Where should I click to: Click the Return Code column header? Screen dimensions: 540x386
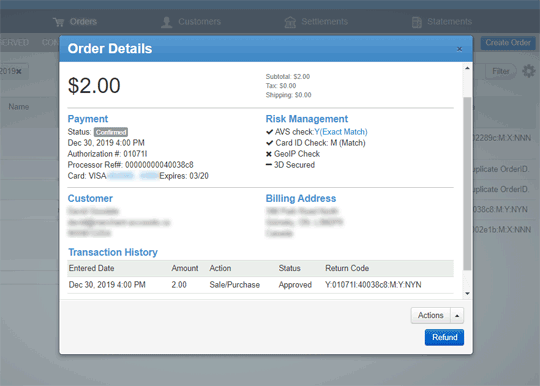pyautogui.click(x=347, y=268)
